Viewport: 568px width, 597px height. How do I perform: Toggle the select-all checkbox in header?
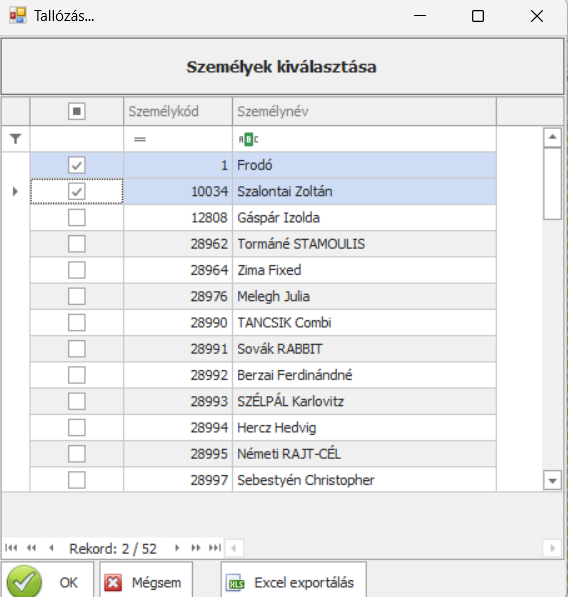[x=77, y=111]
